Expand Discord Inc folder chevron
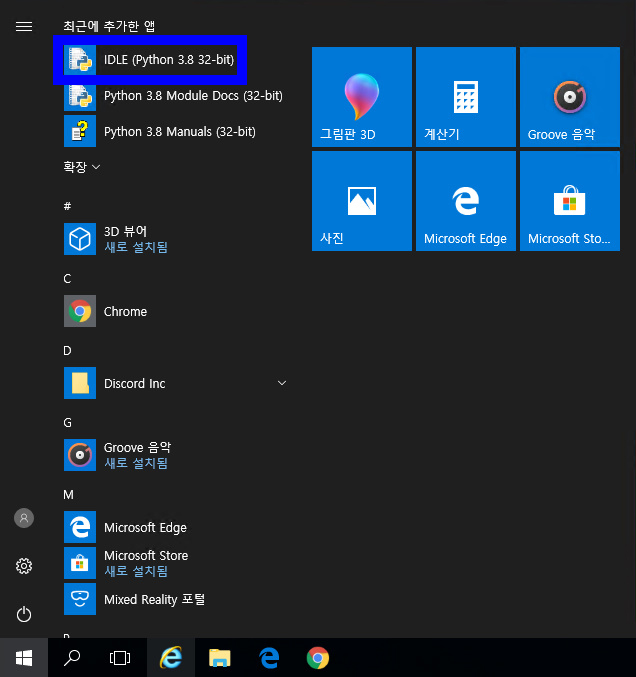Screen dimensions: 636x677 tap(282, 383)
